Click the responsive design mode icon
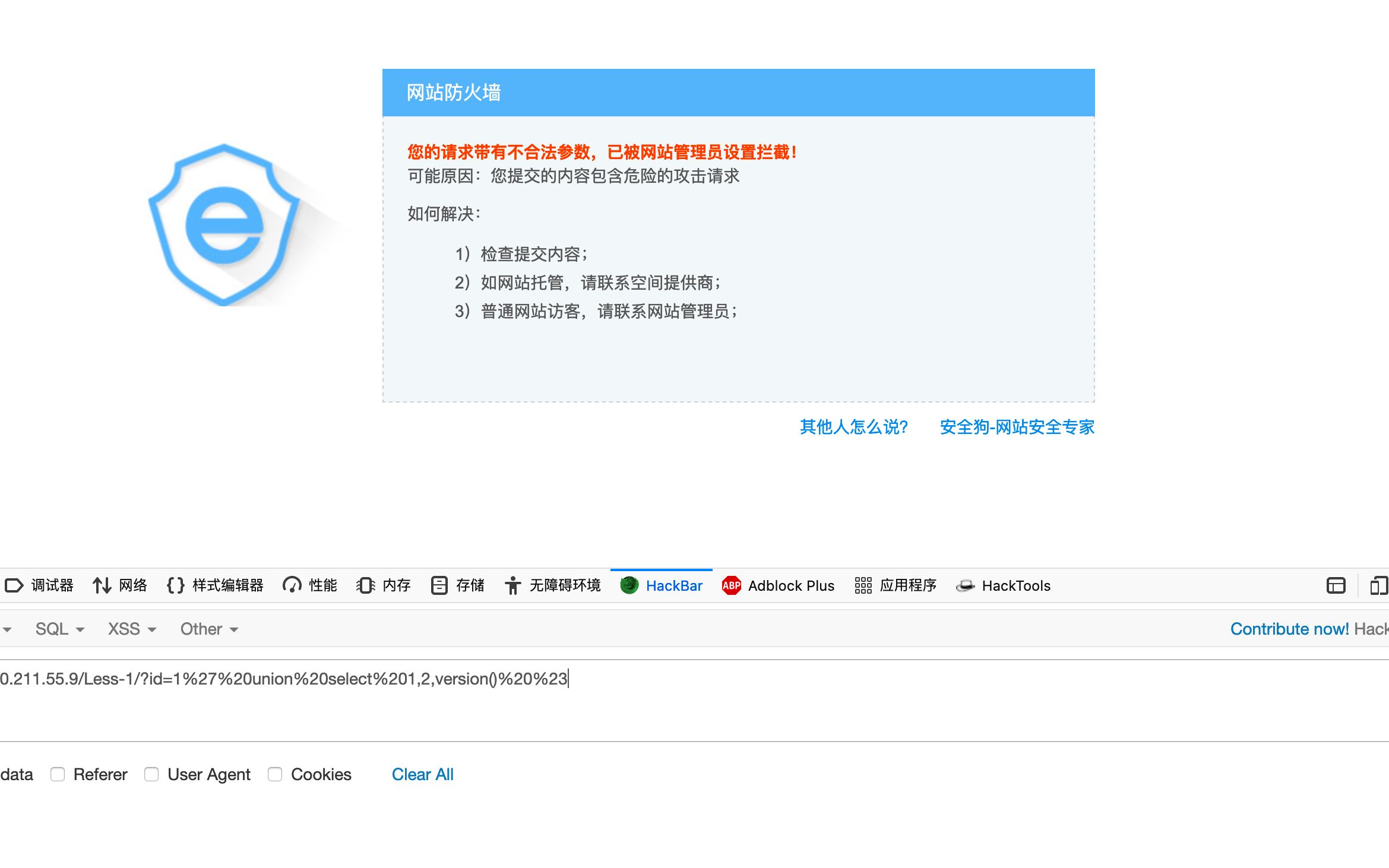The width and height of the screenshot is (1389, 868). (x=1379, y=585)
